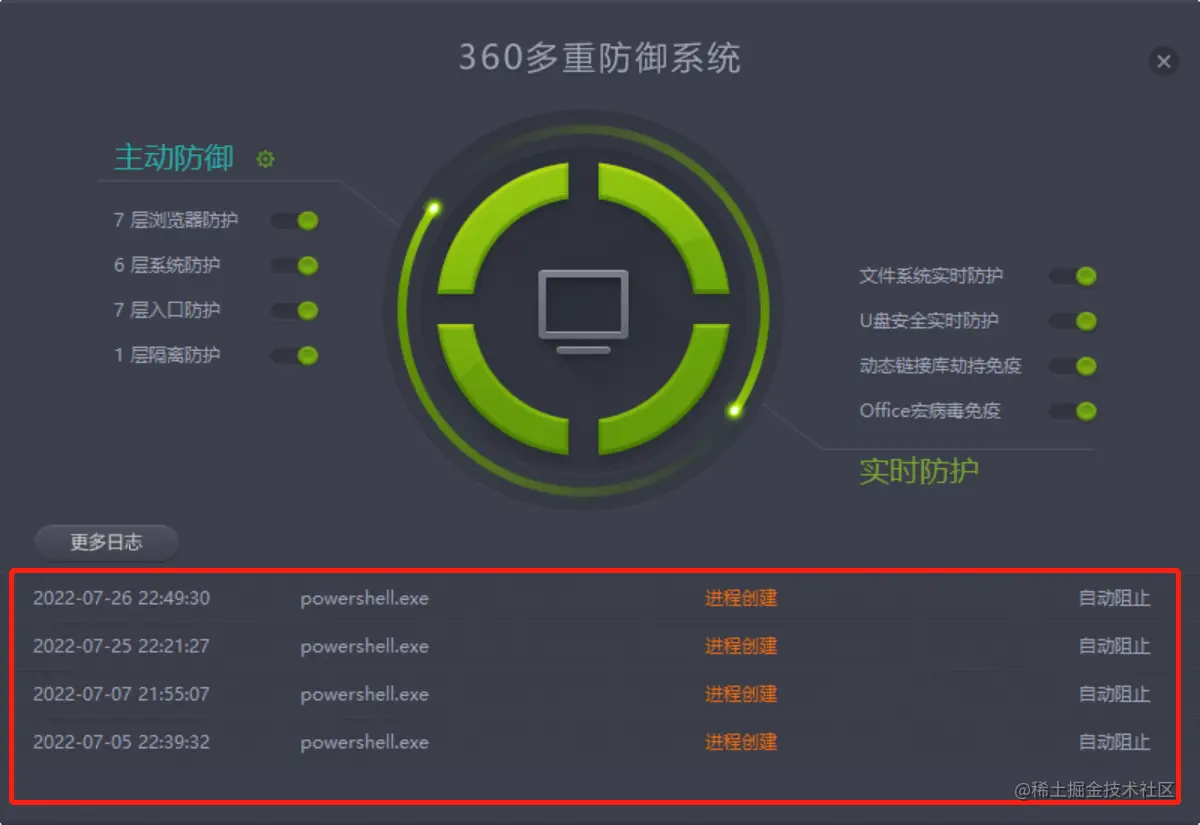Image resolution: width=1200 pixels, height=825 pixels.
Task: Disable U盘安全实时防护 switch
Action: pos(1073,321)
